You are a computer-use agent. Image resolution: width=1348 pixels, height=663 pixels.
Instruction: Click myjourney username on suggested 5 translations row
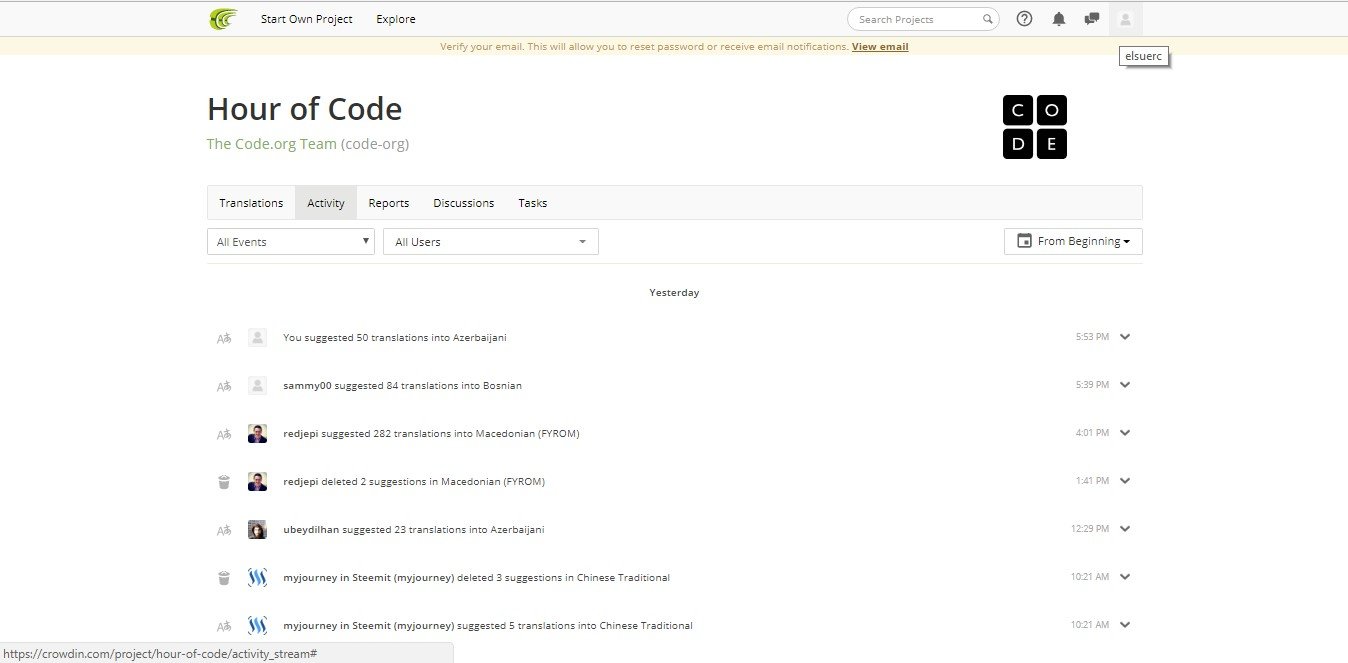(369, 626)
